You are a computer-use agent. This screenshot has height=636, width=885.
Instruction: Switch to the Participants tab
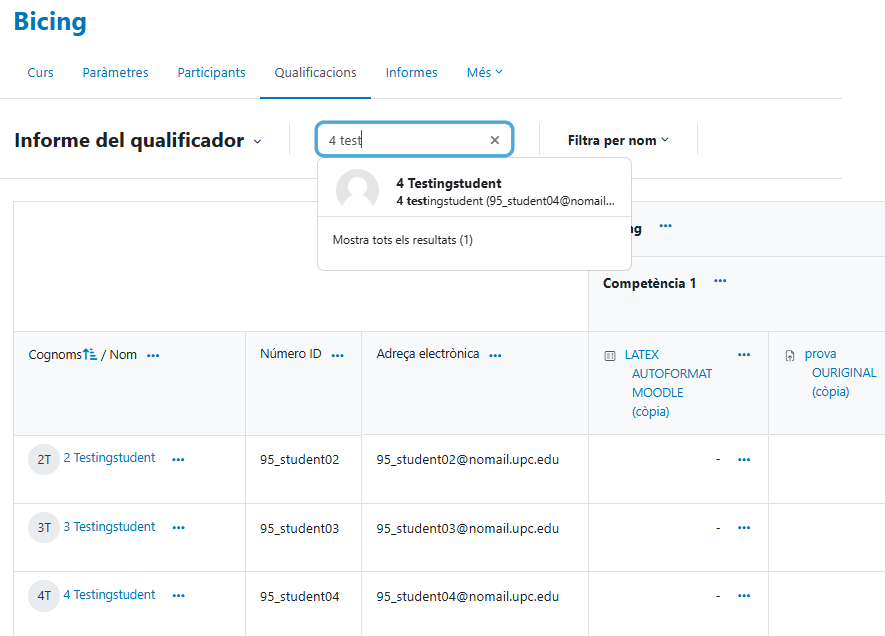[x=211, y=73]
